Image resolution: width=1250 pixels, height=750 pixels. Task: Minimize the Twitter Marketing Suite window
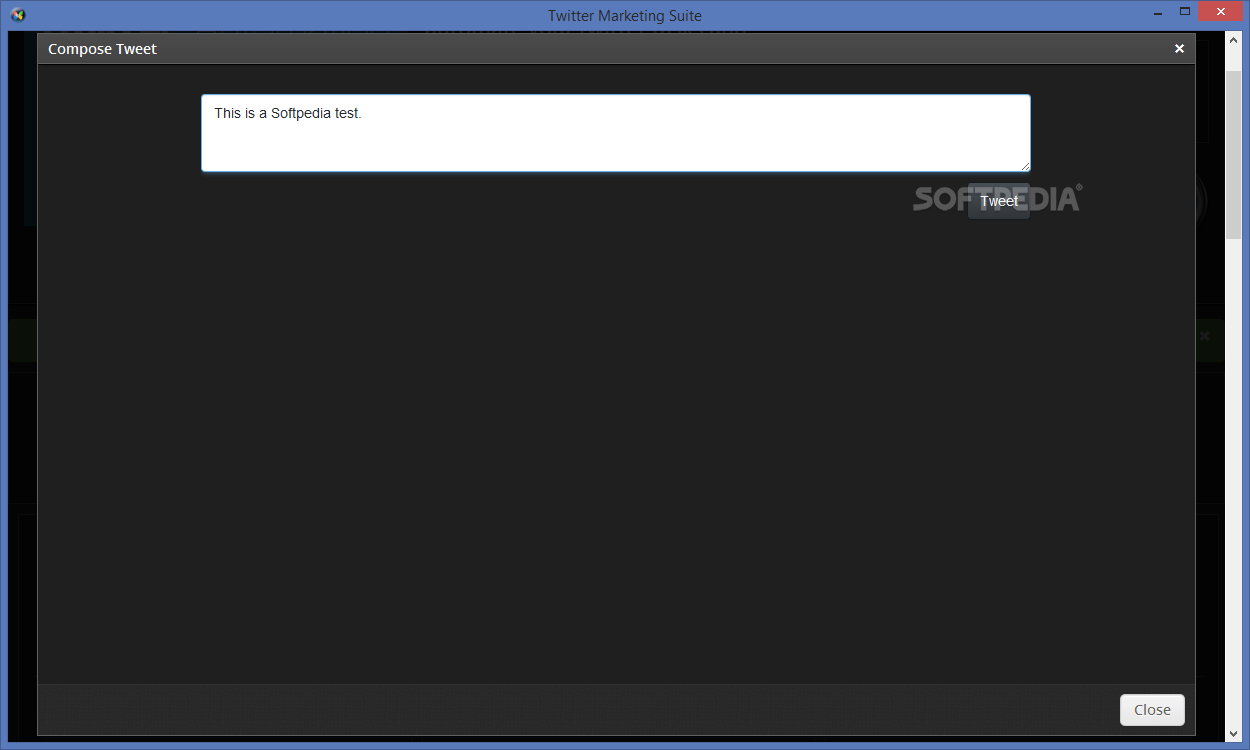tap(1156, 12)
